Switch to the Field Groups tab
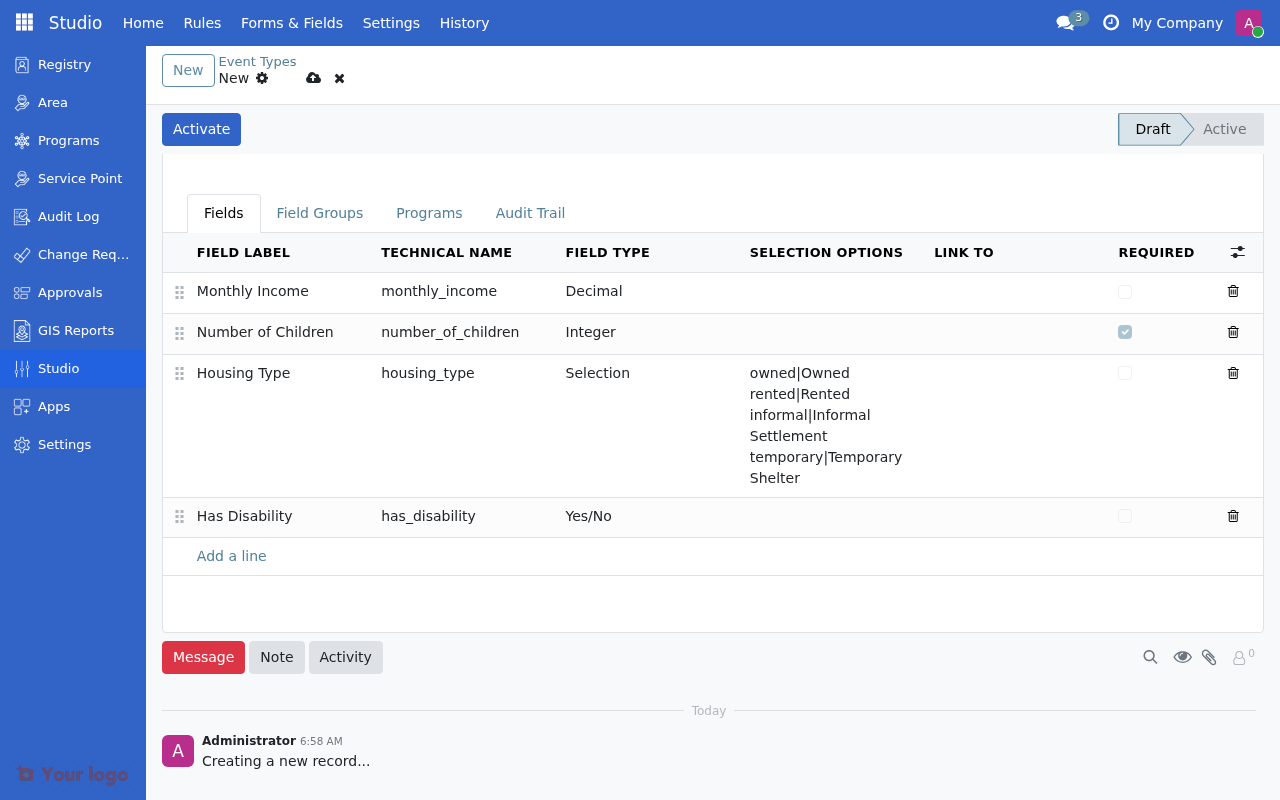This screenshot has width=1280, height=800. point(320,213)
